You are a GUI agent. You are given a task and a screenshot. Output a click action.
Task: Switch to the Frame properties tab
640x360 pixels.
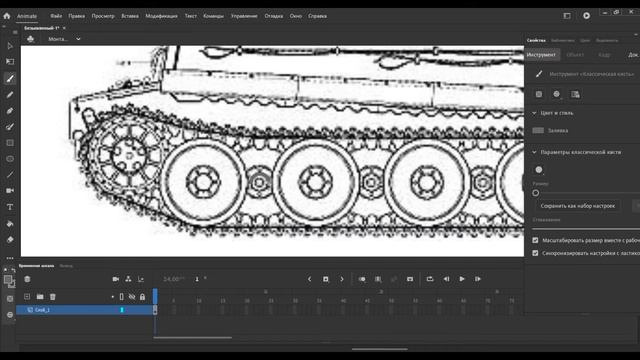pyautogui.click(x=604, y=55)
